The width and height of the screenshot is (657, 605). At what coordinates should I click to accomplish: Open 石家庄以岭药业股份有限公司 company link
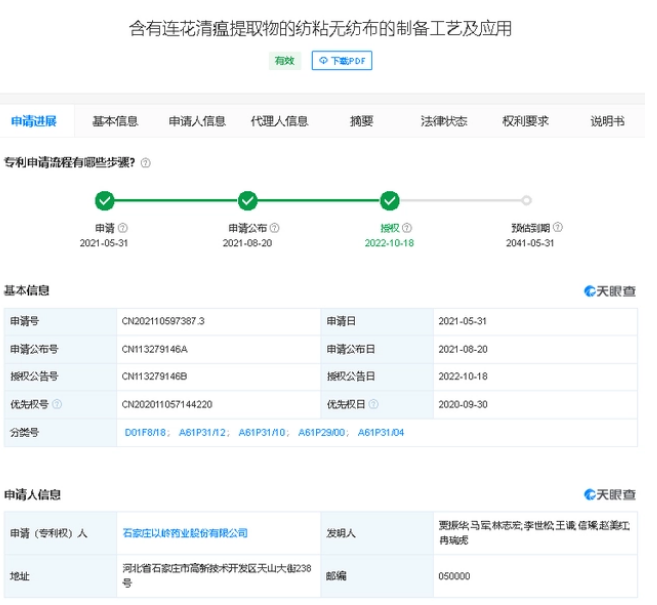coord(184,533)
